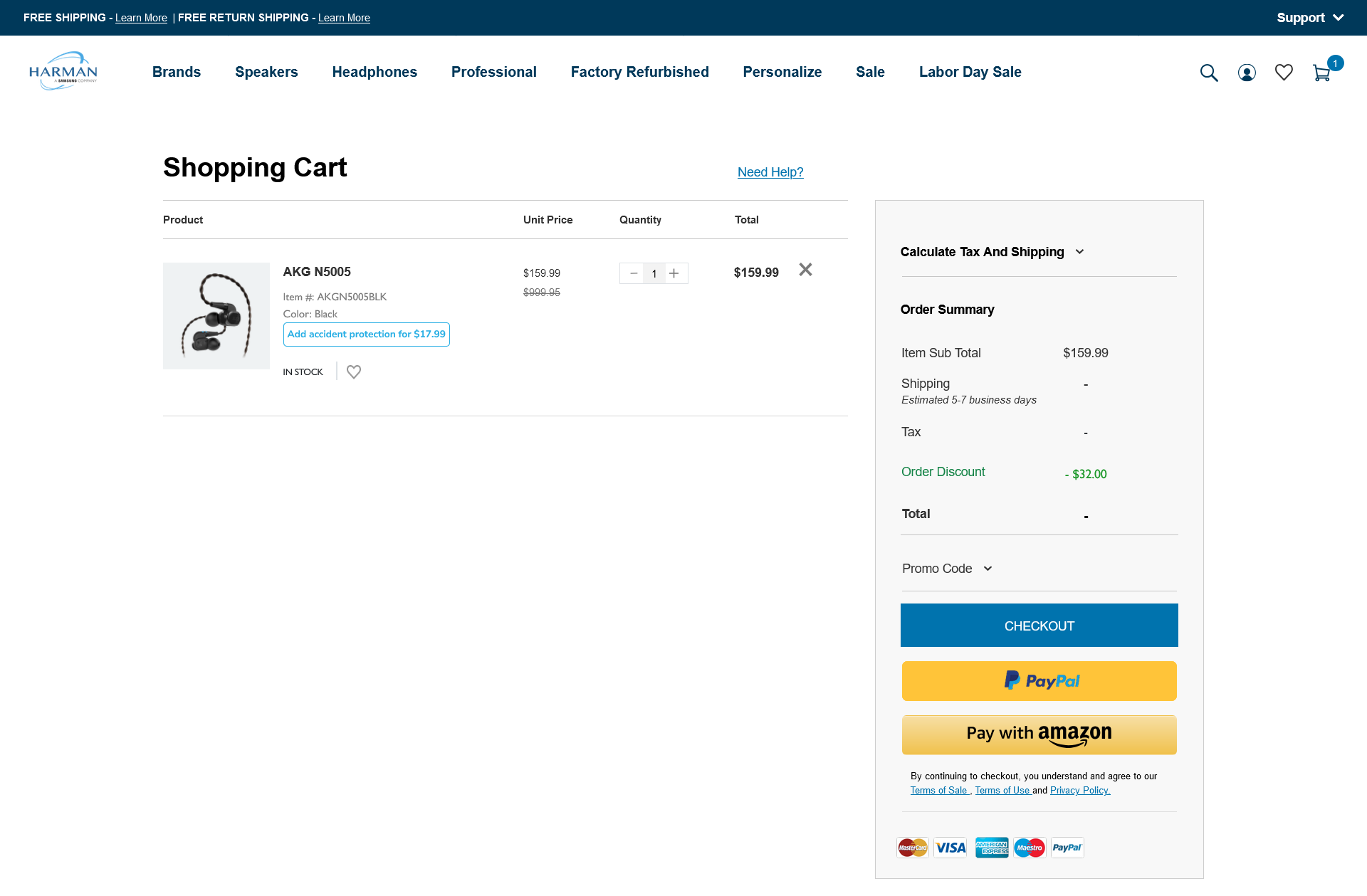This screenshot has height=896, width=1367.
Task: Open the Labor Day Sale menu
Action: pos(970,72)
